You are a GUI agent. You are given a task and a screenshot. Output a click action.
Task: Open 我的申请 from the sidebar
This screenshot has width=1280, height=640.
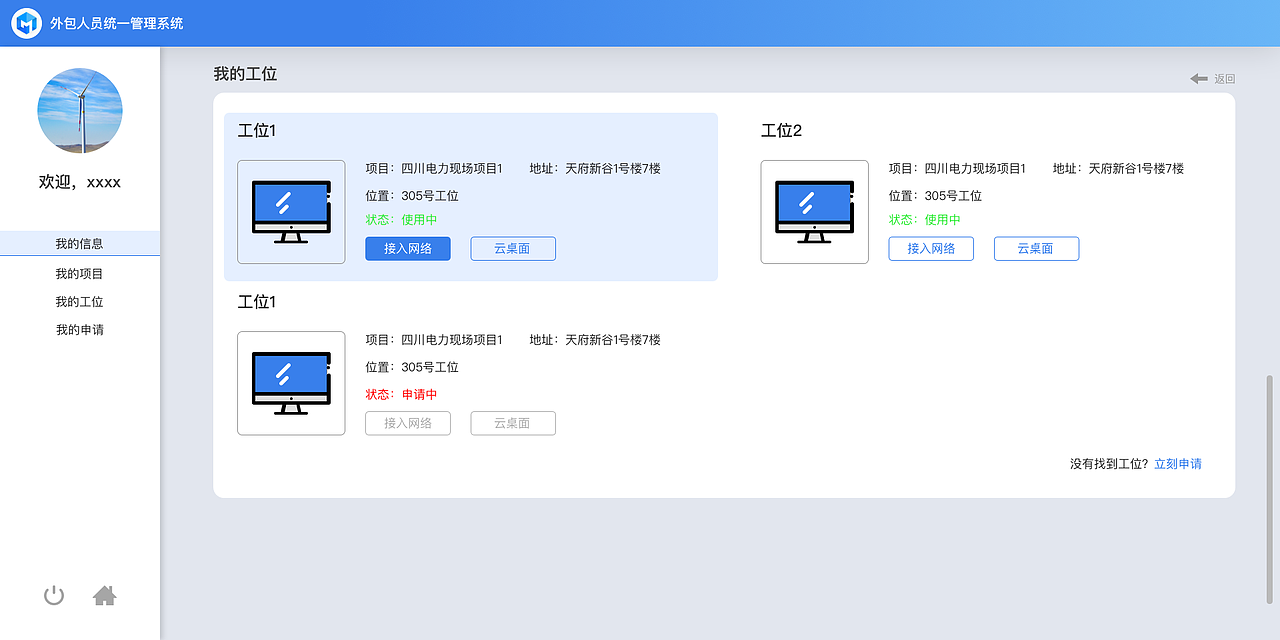coord(79,329)
